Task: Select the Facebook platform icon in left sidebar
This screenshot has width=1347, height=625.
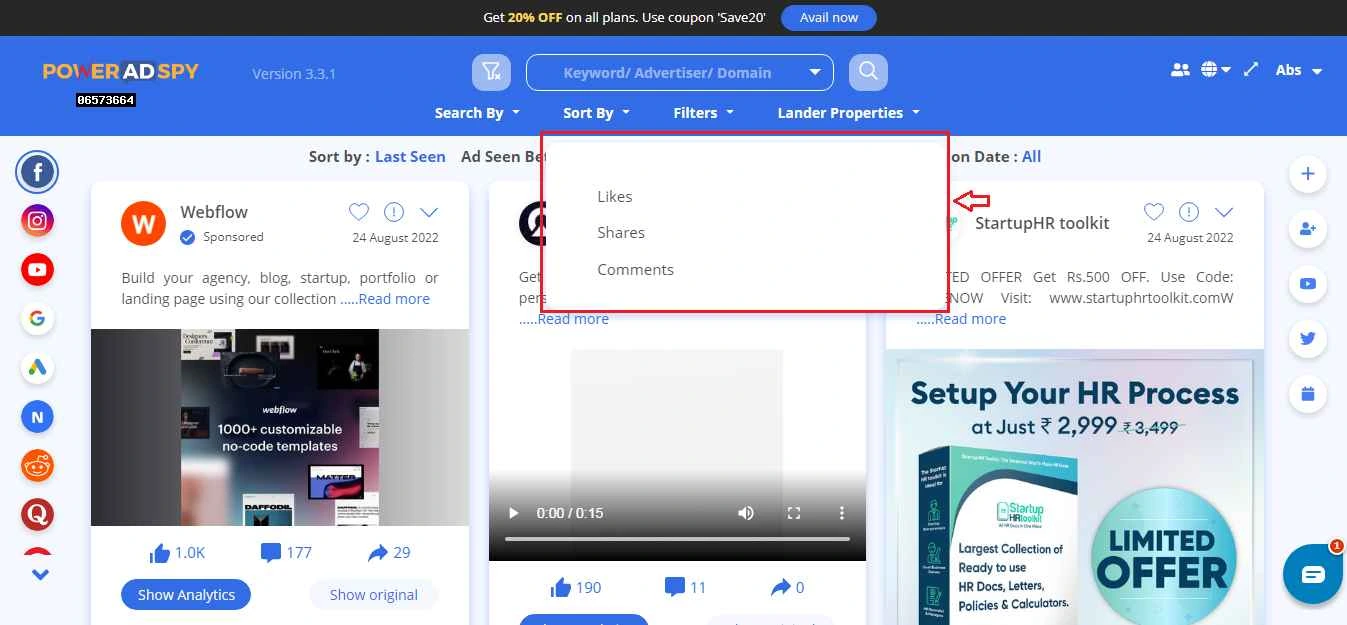Action: pos(37,171)
